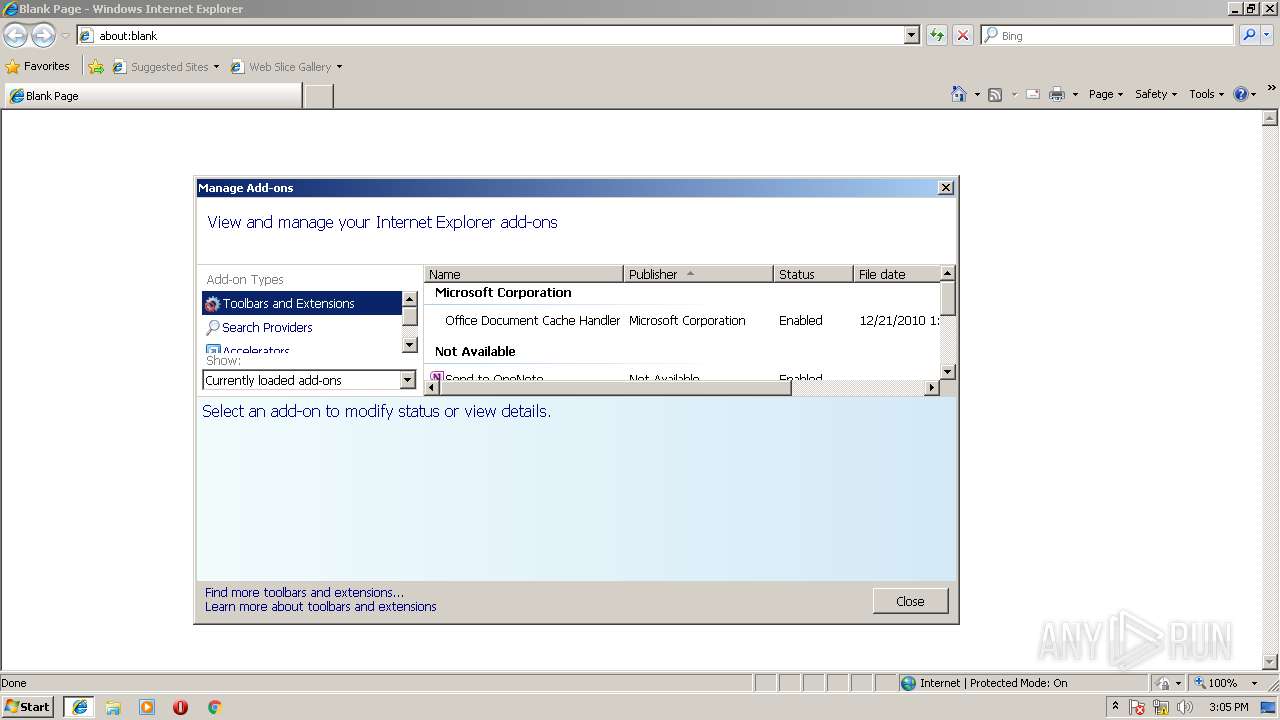Open the recent pages dropdown arrow

[65, 36]
